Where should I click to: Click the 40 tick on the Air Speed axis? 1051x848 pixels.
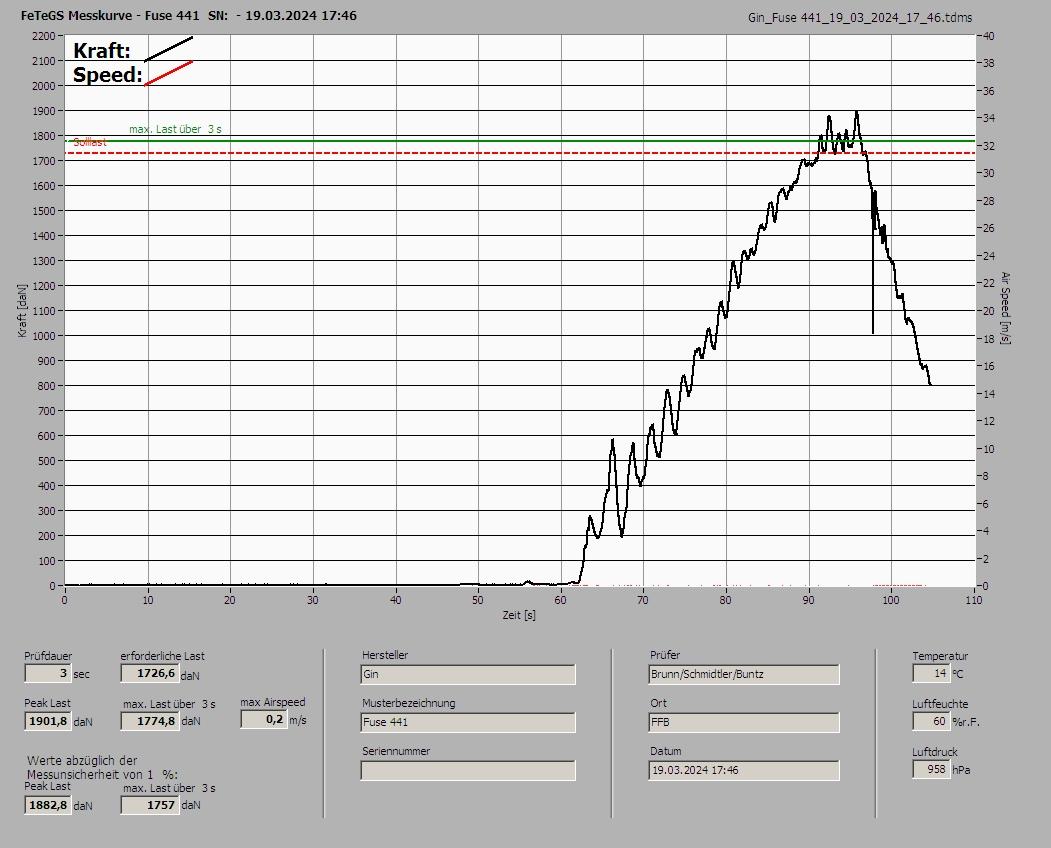point(989,36)
